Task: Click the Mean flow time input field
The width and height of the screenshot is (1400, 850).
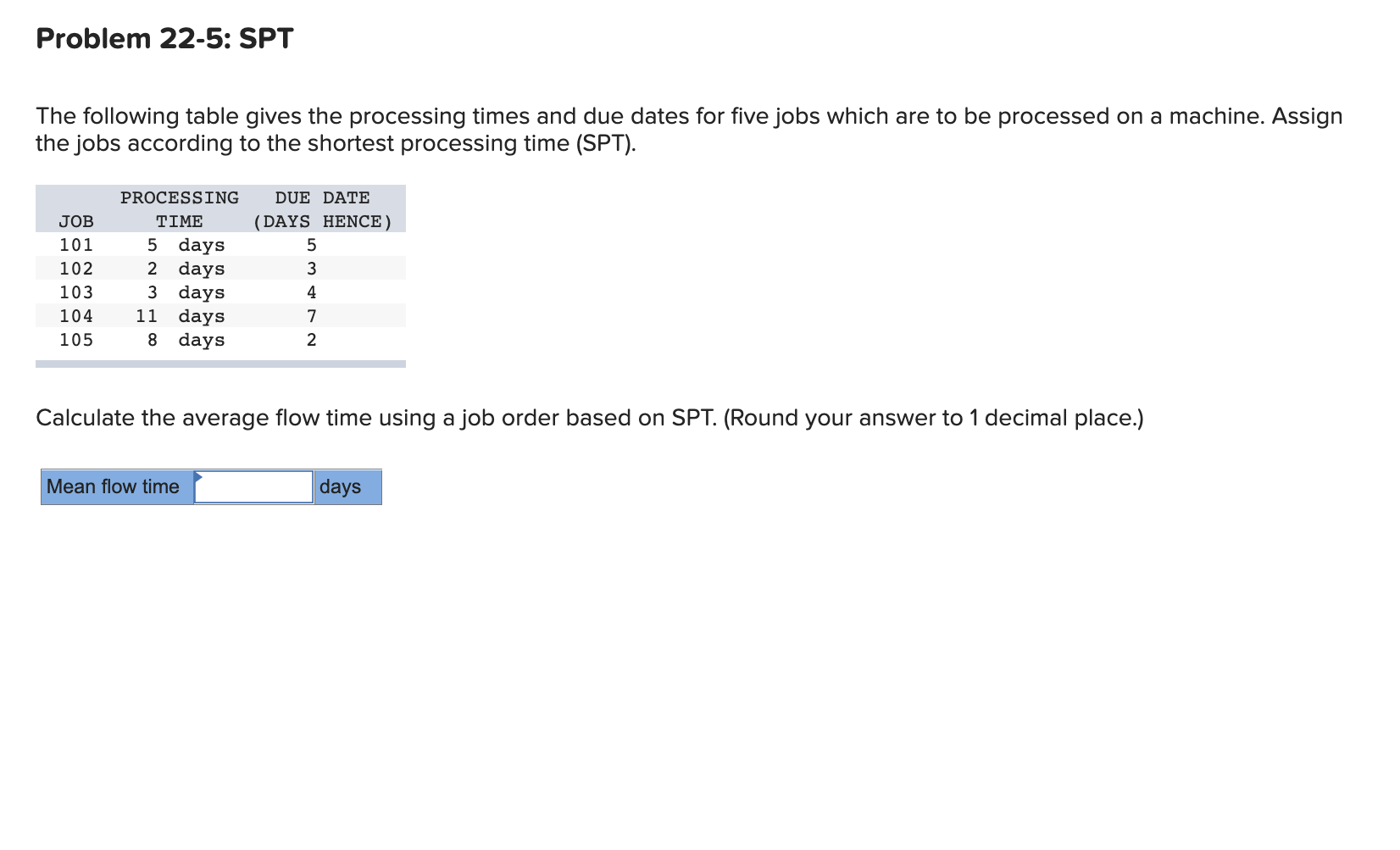Action: (x=253, y=486)
